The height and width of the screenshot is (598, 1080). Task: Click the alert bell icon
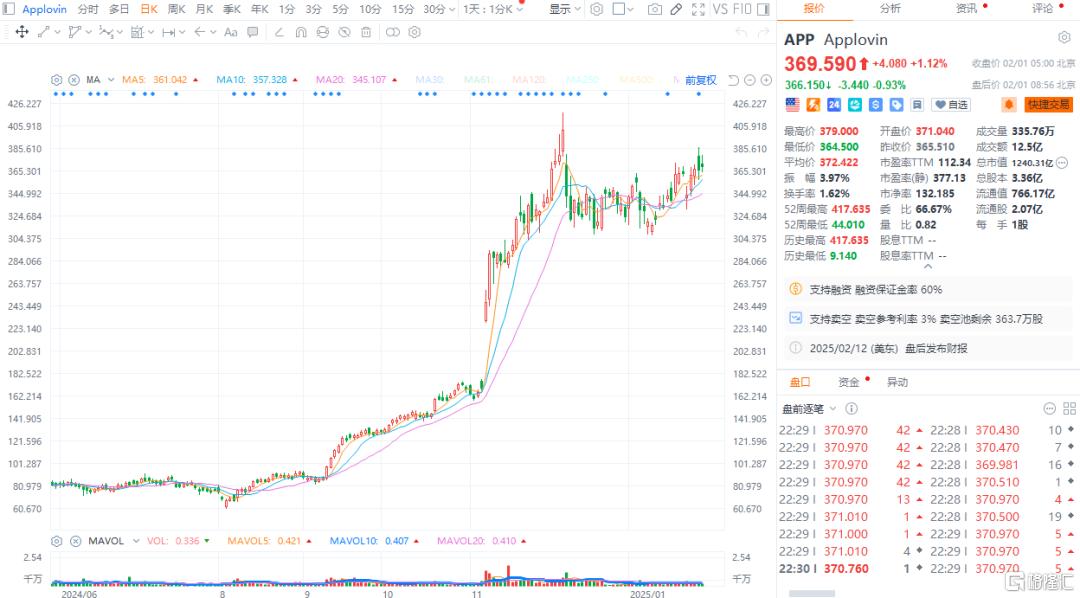(1008, 104)
